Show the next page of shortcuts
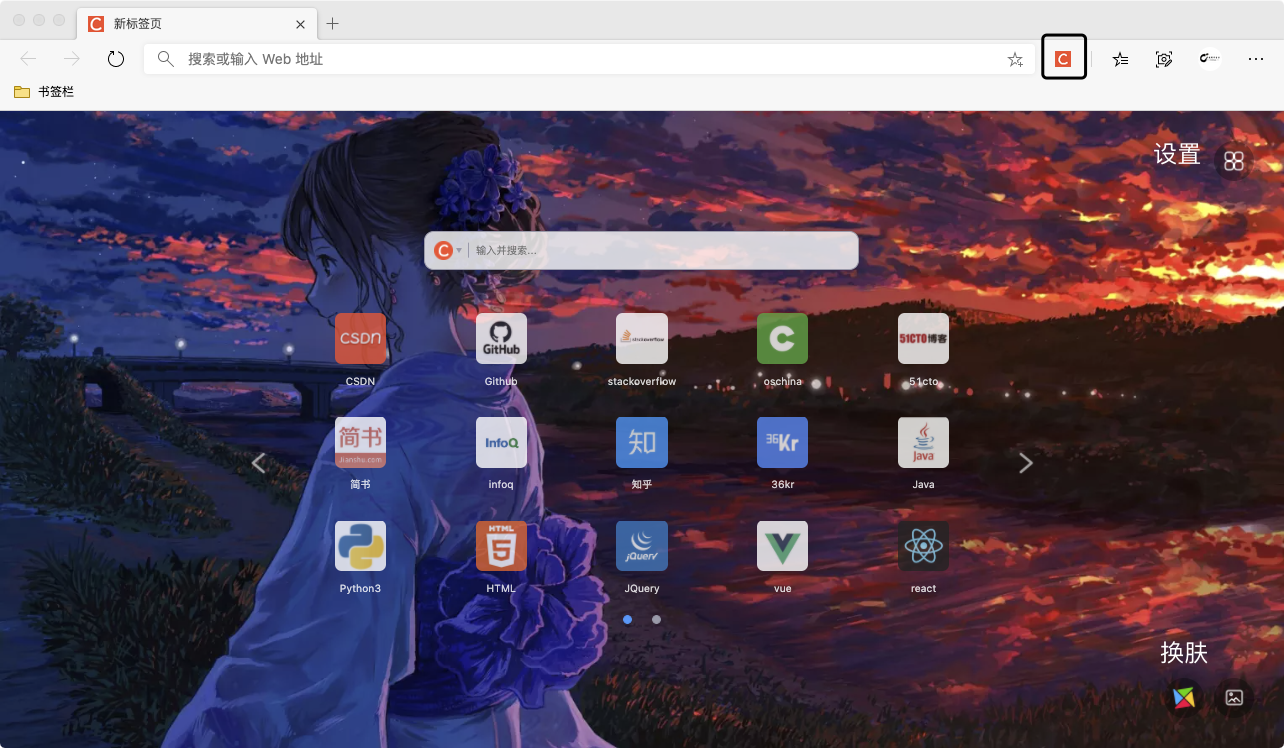Image resolution: width=1284 pixels, height=748 pixels. pyautogui.click(x=1025, y=463)
